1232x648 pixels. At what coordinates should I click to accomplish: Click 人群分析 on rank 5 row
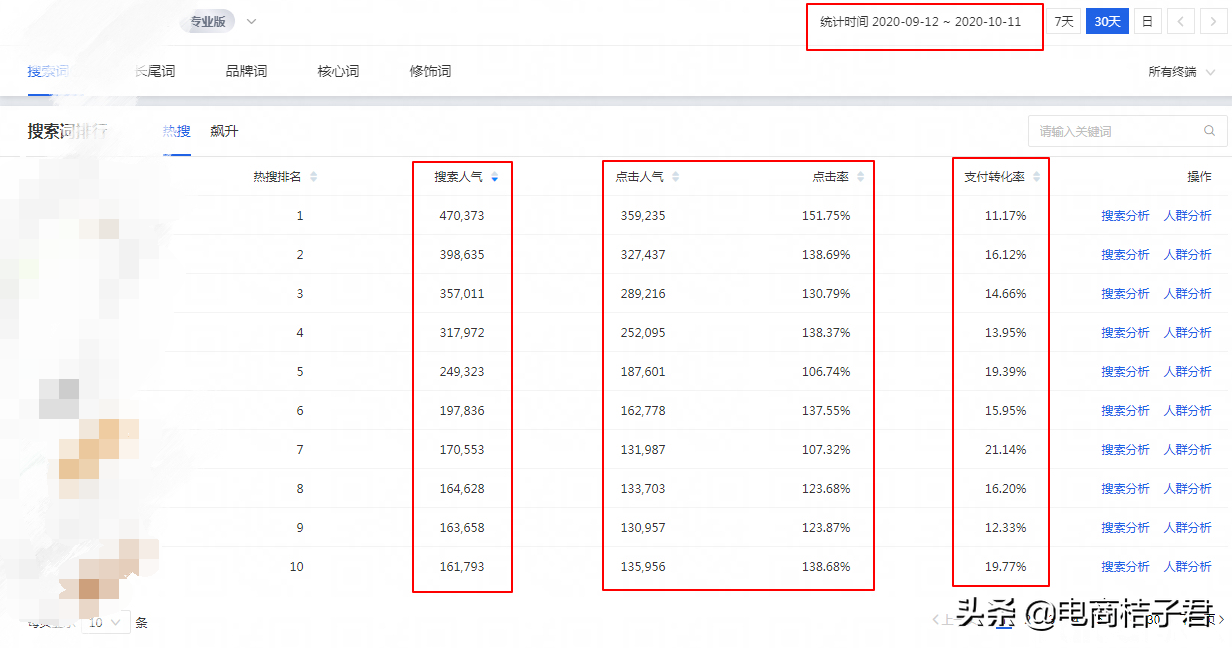click(1188, 371)
